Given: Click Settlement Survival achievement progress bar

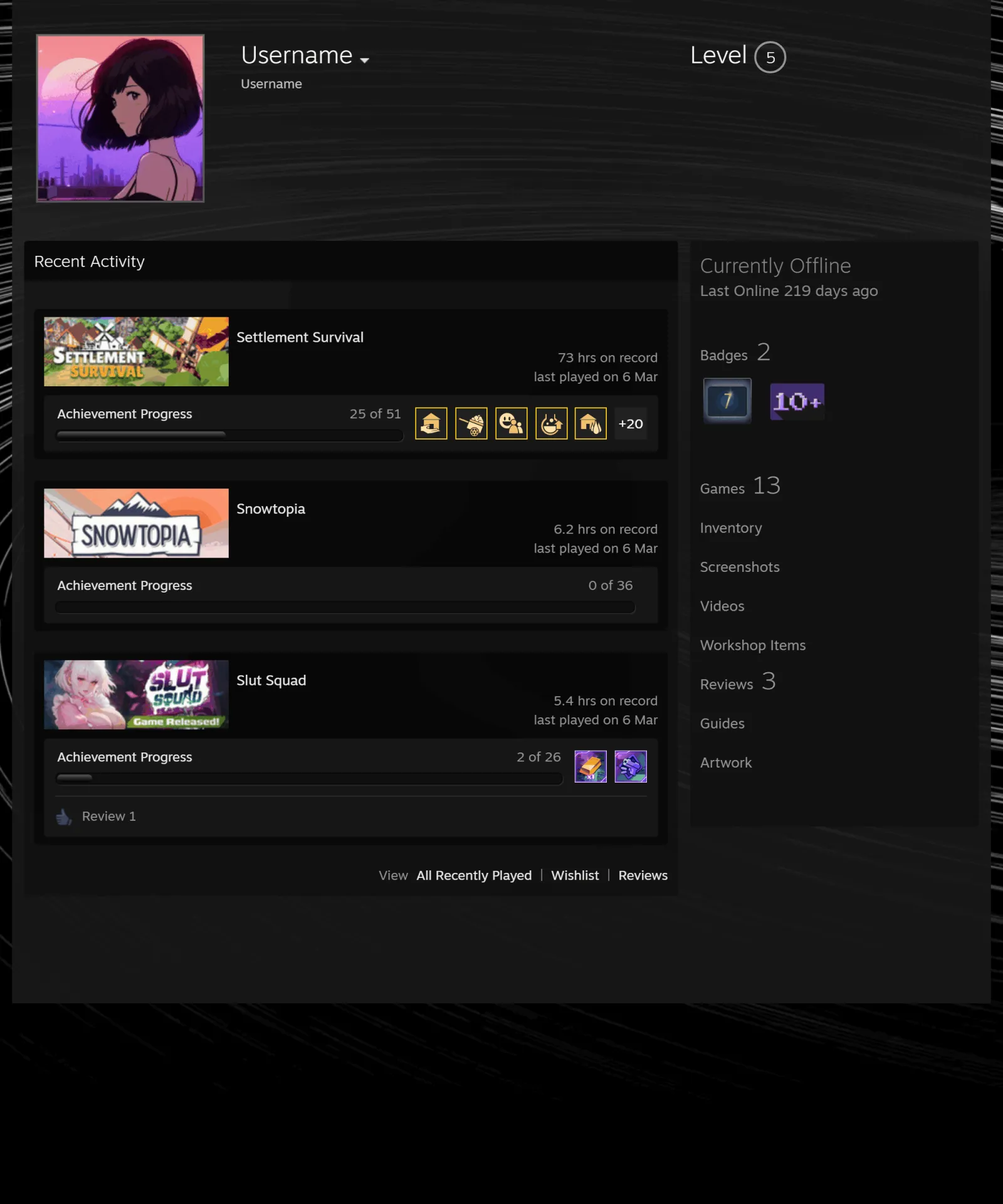Looking at the screenshot, I should (229, 435).
